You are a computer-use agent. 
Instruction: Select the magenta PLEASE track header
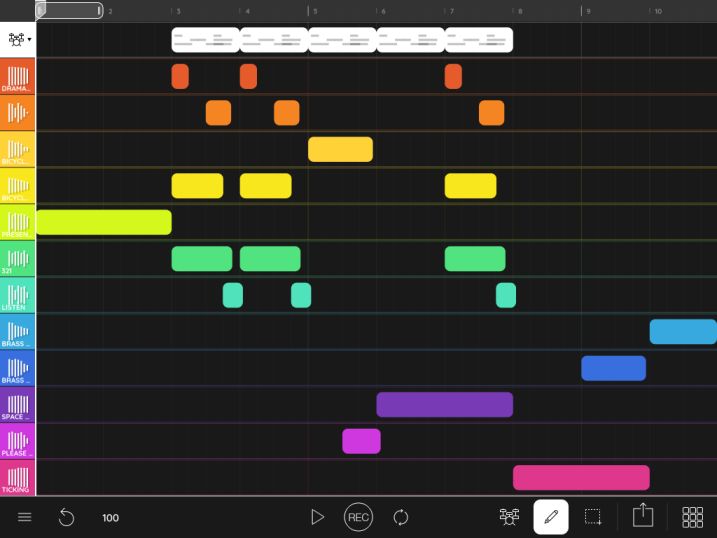(17, 442)
